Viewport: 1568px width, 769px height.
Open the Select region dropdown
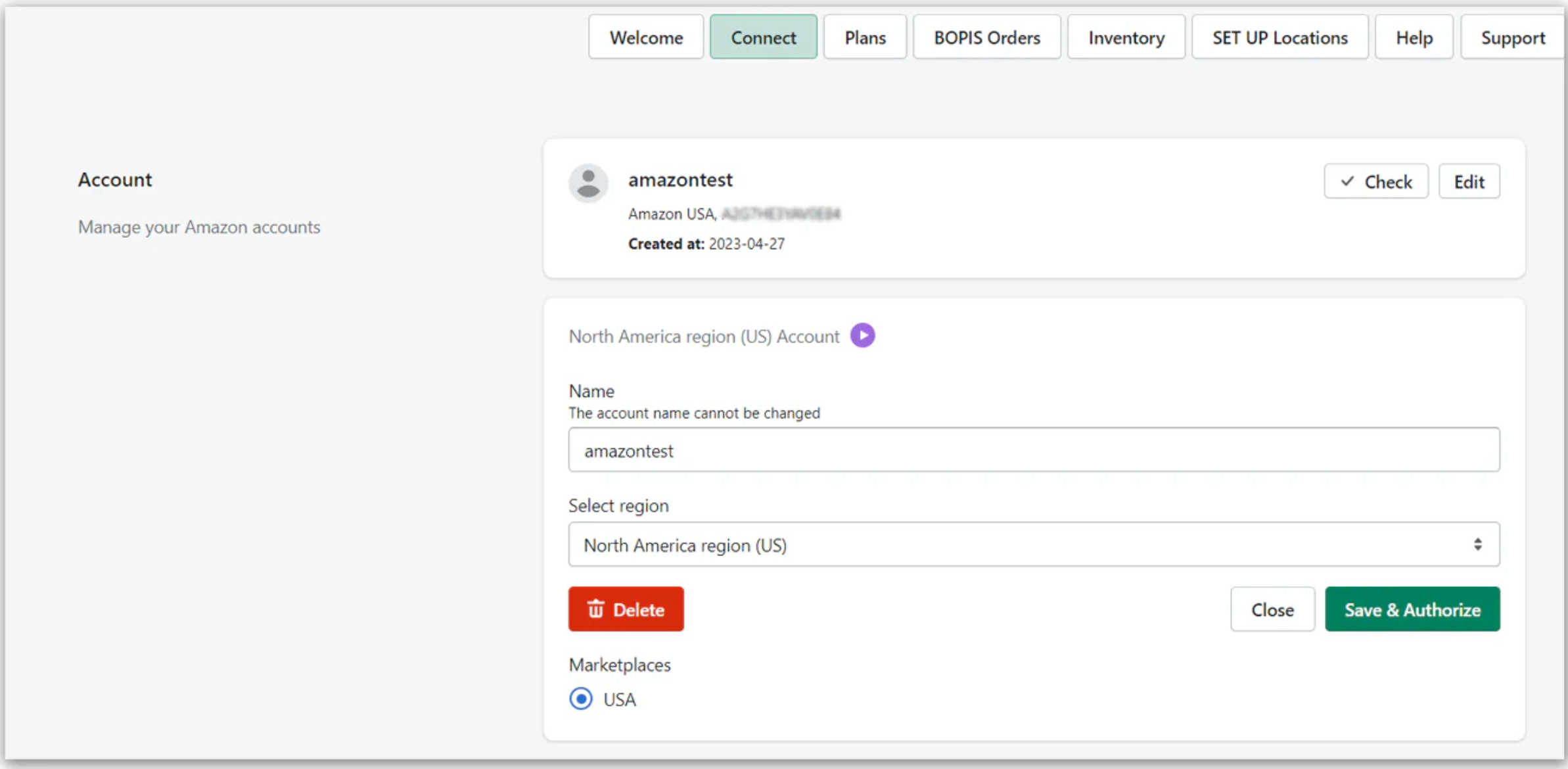[1033, 545]
